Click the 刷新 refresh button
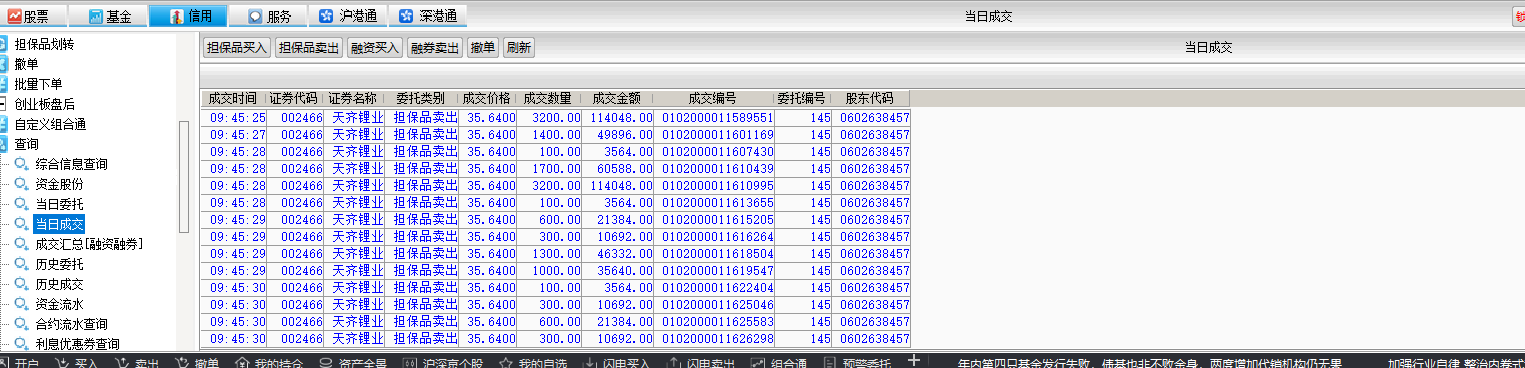 coord(519,47)
